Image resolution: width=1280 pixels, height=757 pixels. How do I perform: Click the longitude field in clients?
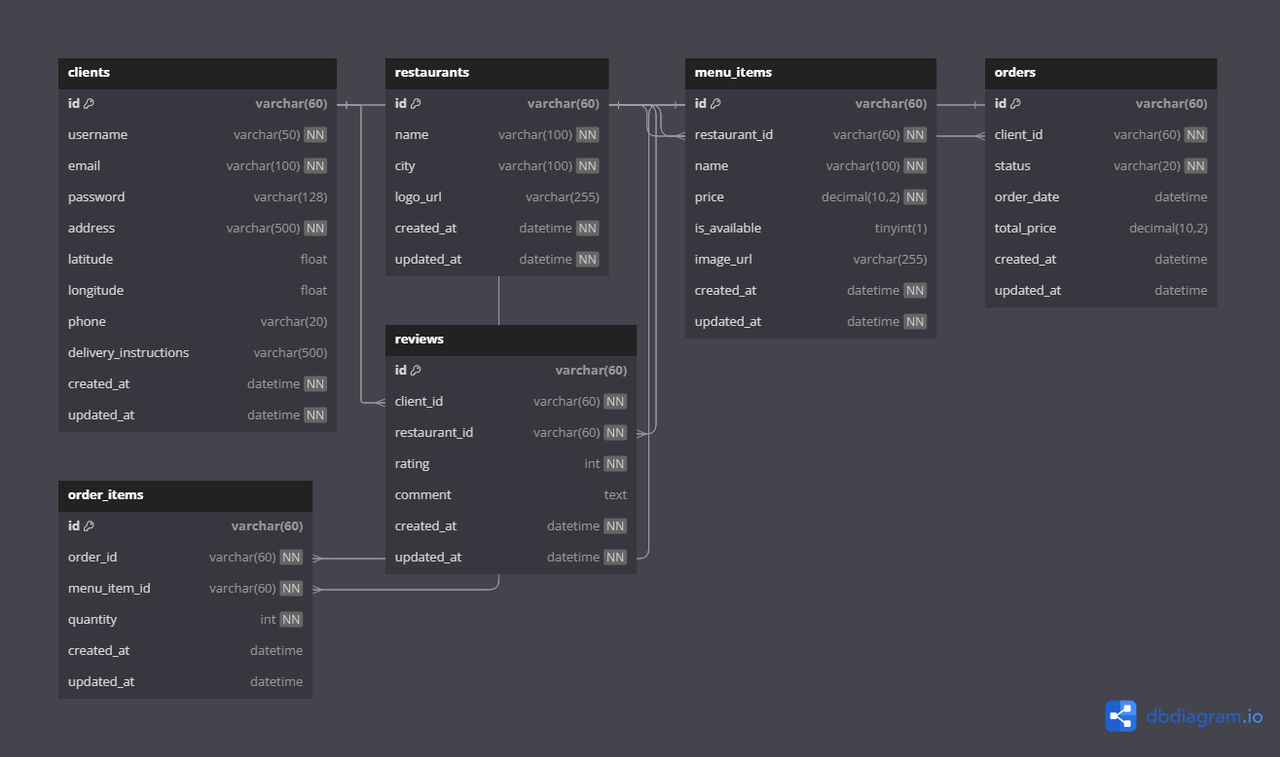[197, 290]
